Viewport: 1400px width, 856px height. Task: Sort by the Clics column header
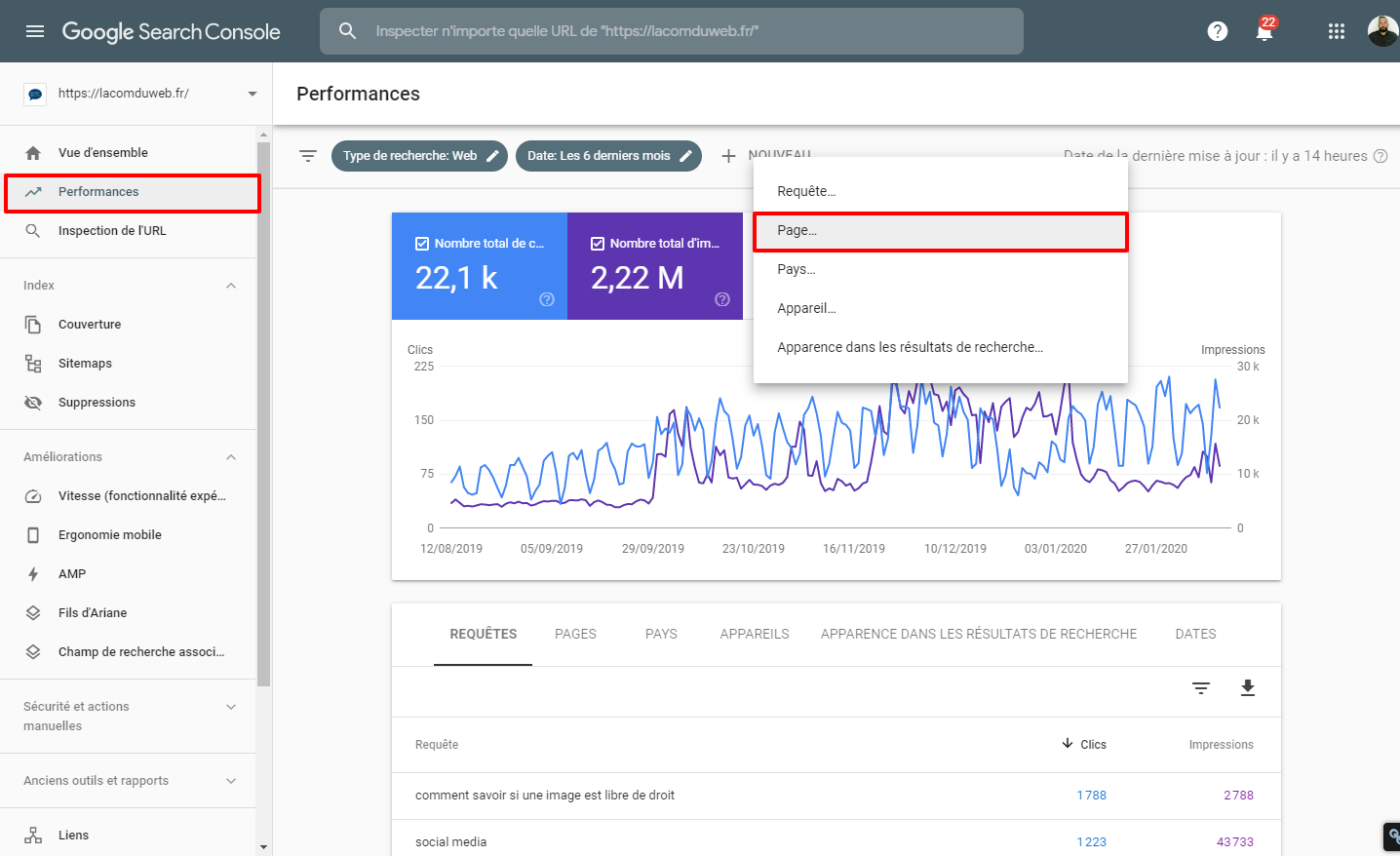[x=1084, y=744]
